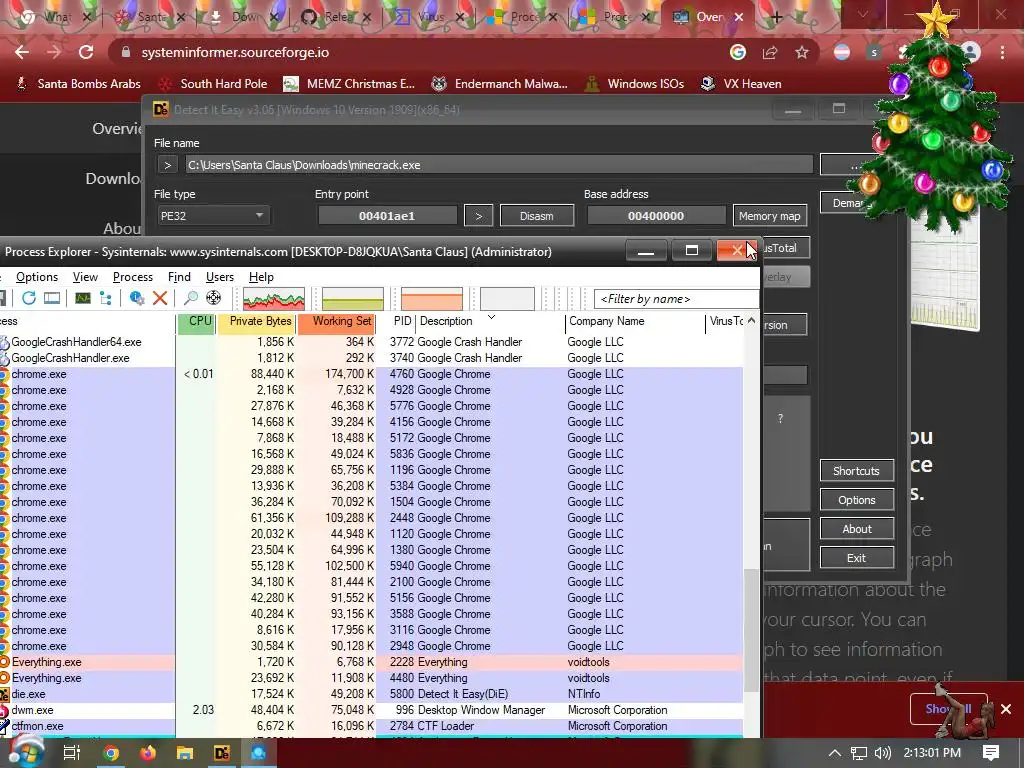Click the process list vertical scrollbar
This screenshot has height=768, width=1024.
point(752,630)
